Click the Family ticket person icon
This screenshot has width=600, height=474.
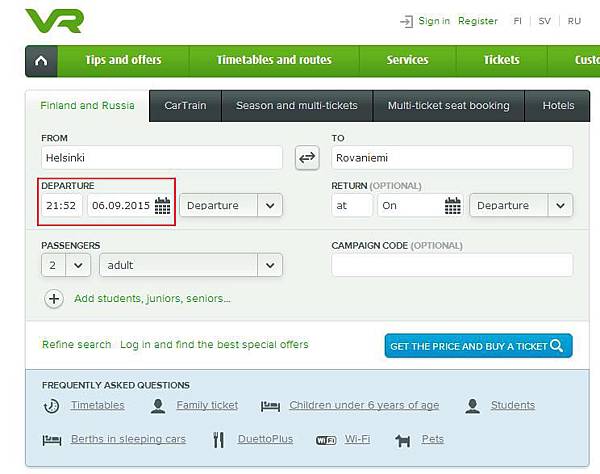point(158,406)
